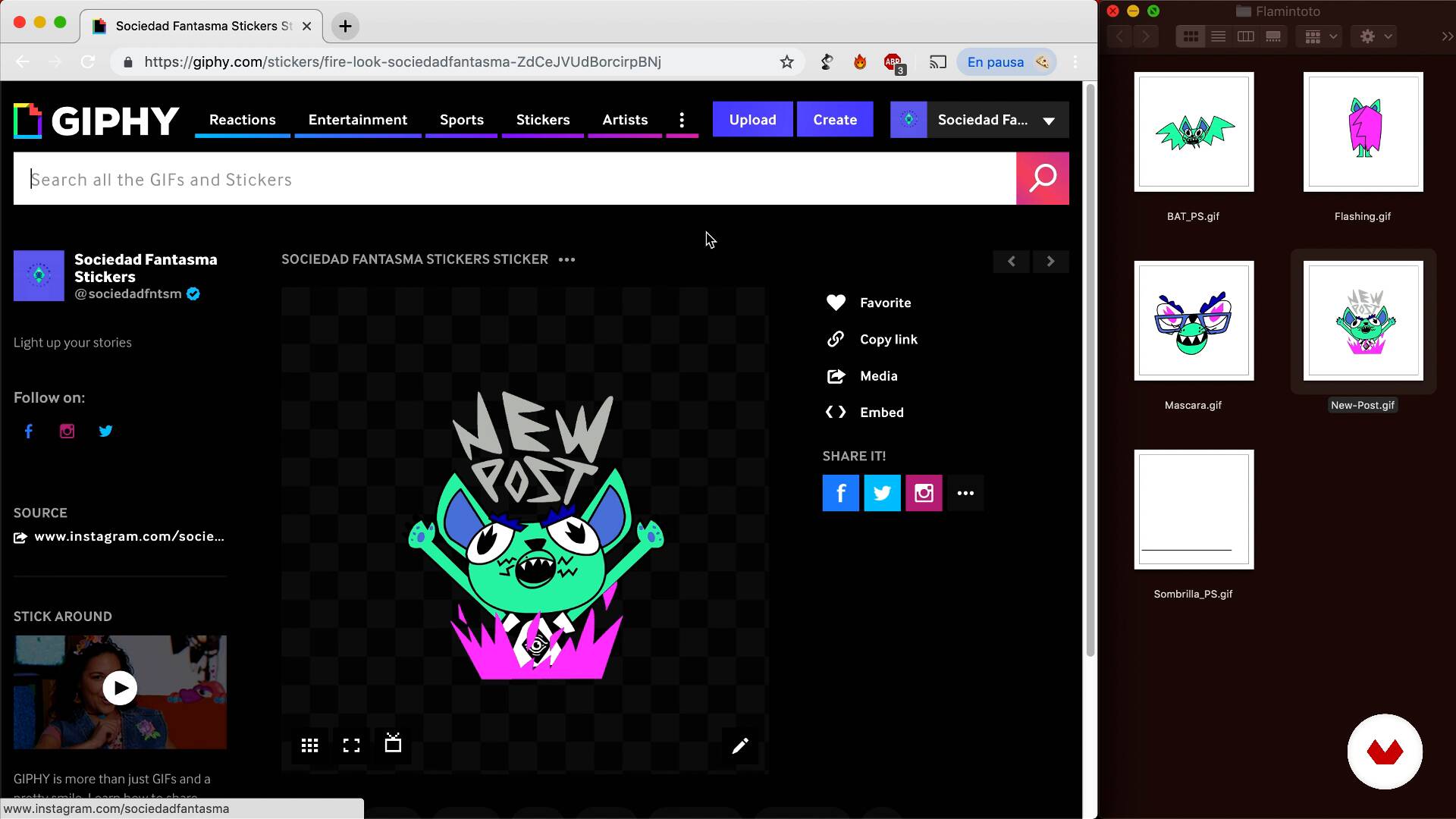Viewport: 1456px width, 819px height.
Task: Switch Finder to gallery view
Action: pyautogui.click(x=1273, y=36)
